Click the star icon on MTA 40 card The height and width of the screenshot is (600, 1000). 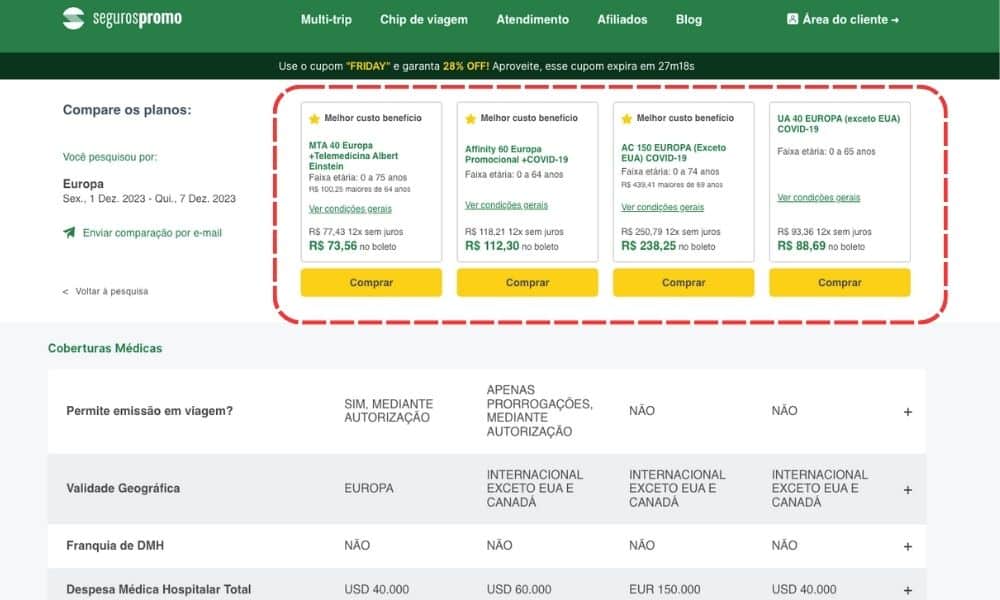pyautogui.click(x=314, y=119)
